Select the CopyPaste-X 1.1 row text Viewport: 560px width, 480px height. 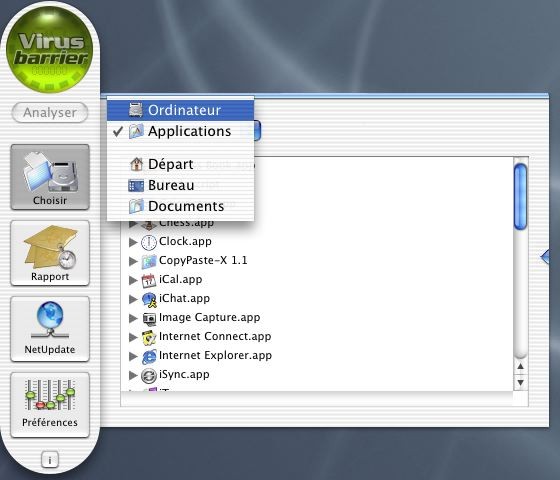[x=203, y=260]
